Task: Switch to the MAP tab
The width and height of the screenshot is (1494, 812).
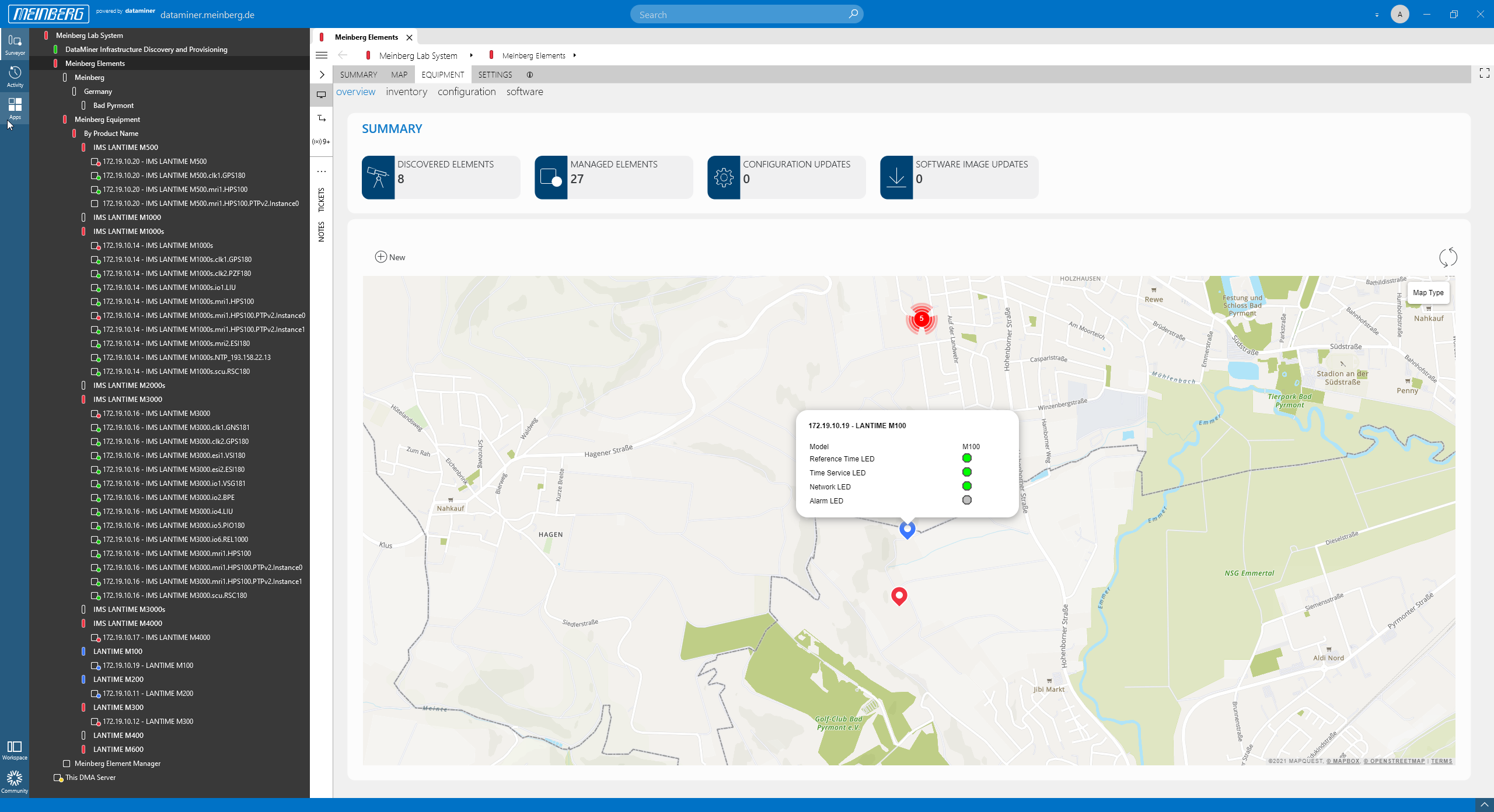Action: tap(399, 75)
